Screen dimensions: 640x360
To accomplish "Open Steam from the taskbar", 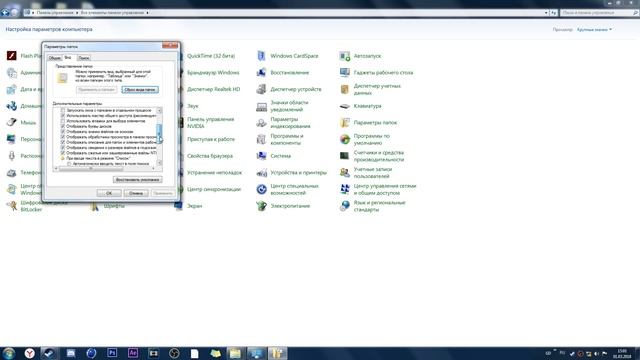I will click(x=49, y=353).
